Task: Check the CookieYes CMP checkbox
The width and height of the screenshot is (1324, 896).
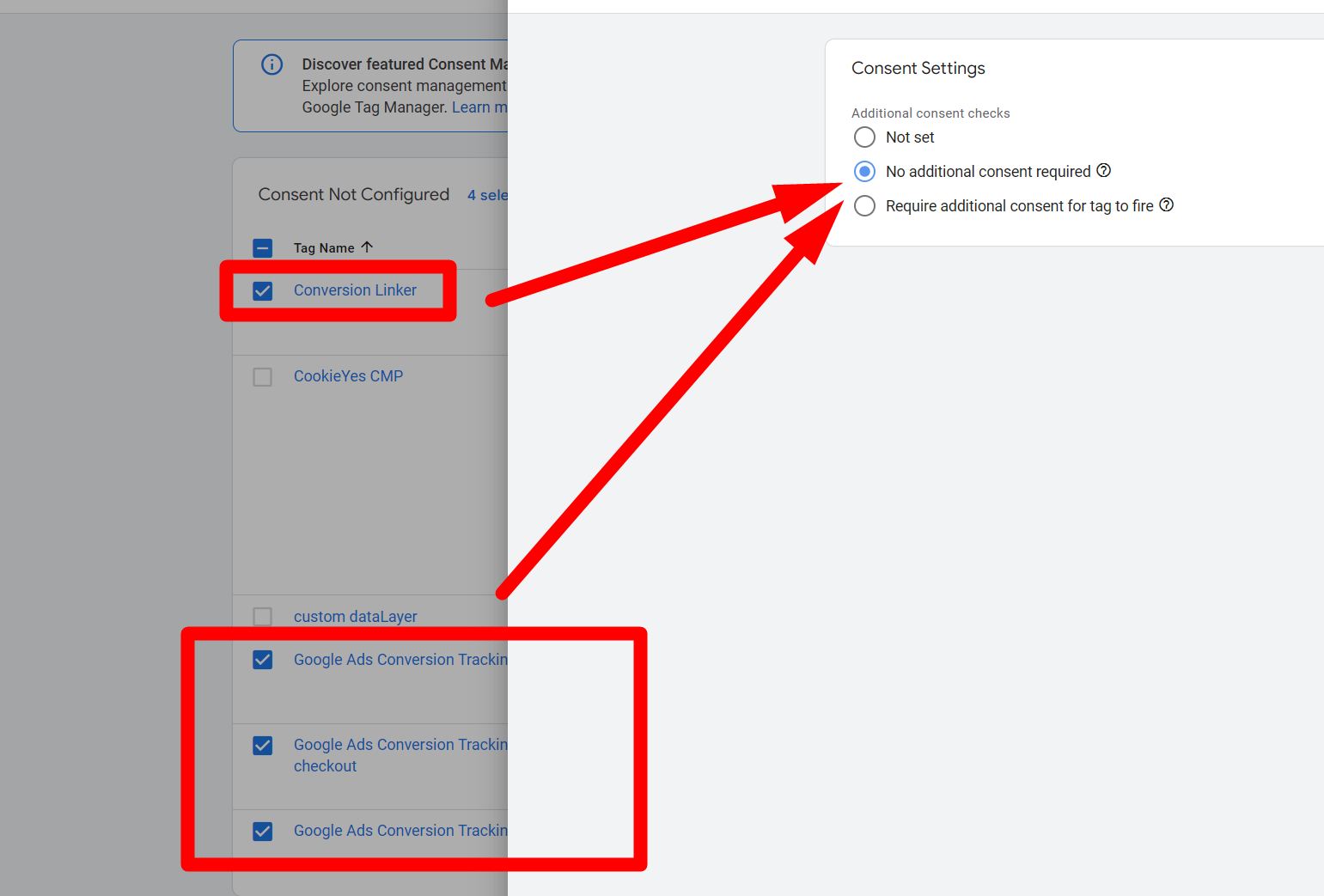Action: click(x=263, y=377)
